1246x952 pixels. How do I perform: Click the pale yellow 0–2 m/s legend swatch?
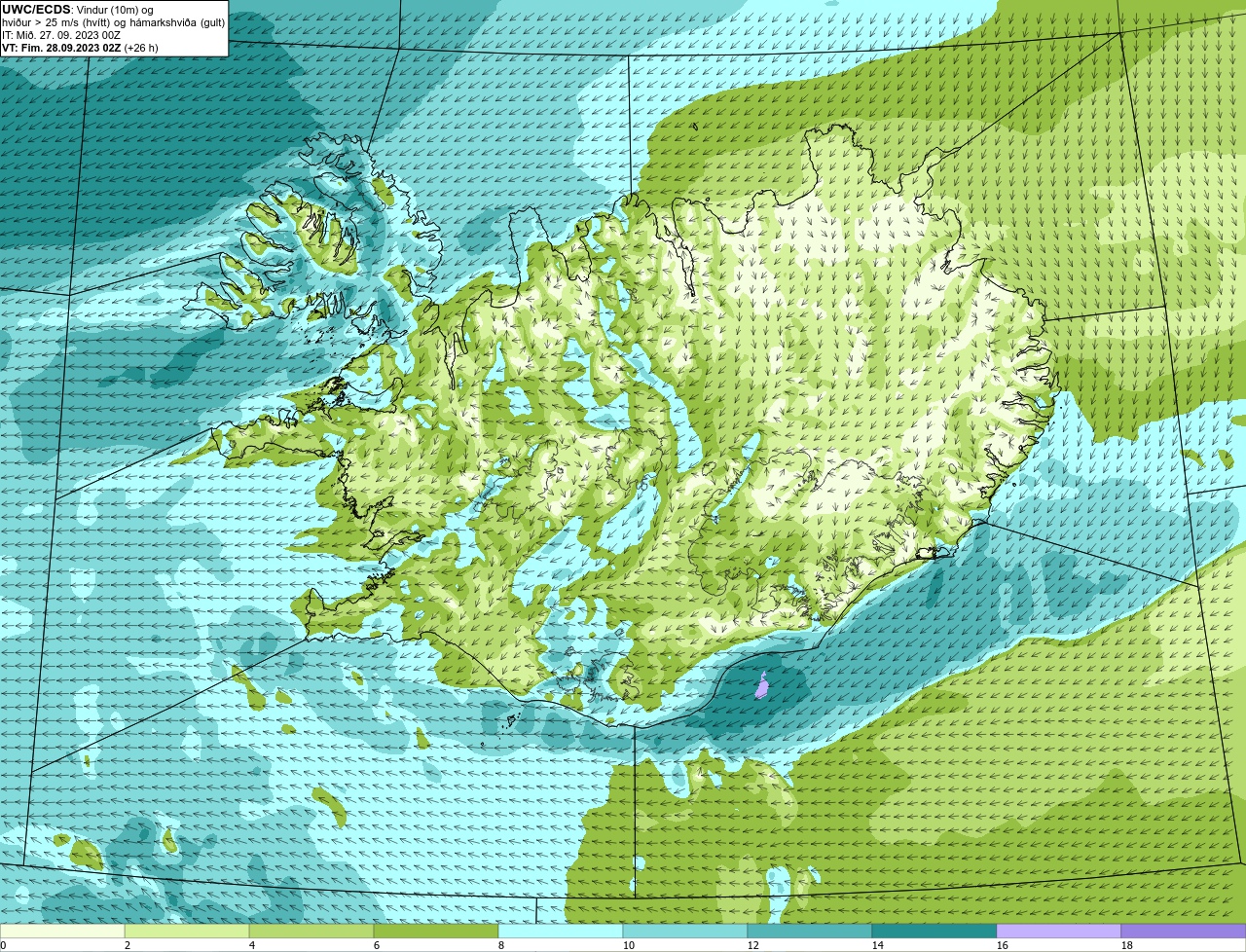point(62,932)
